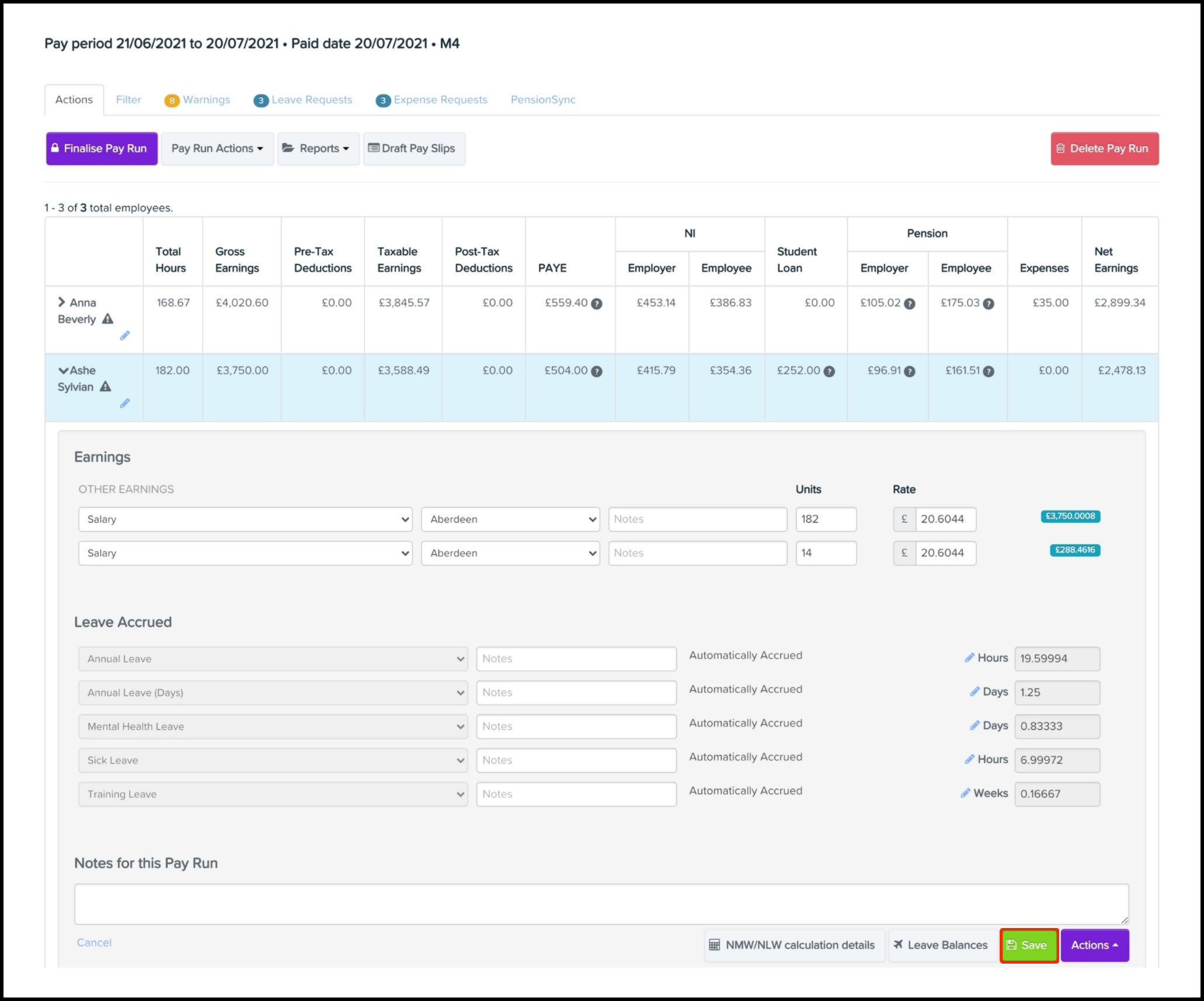
Task: Click the Notes for this Pay Run textbox
Action: (601, 903)
